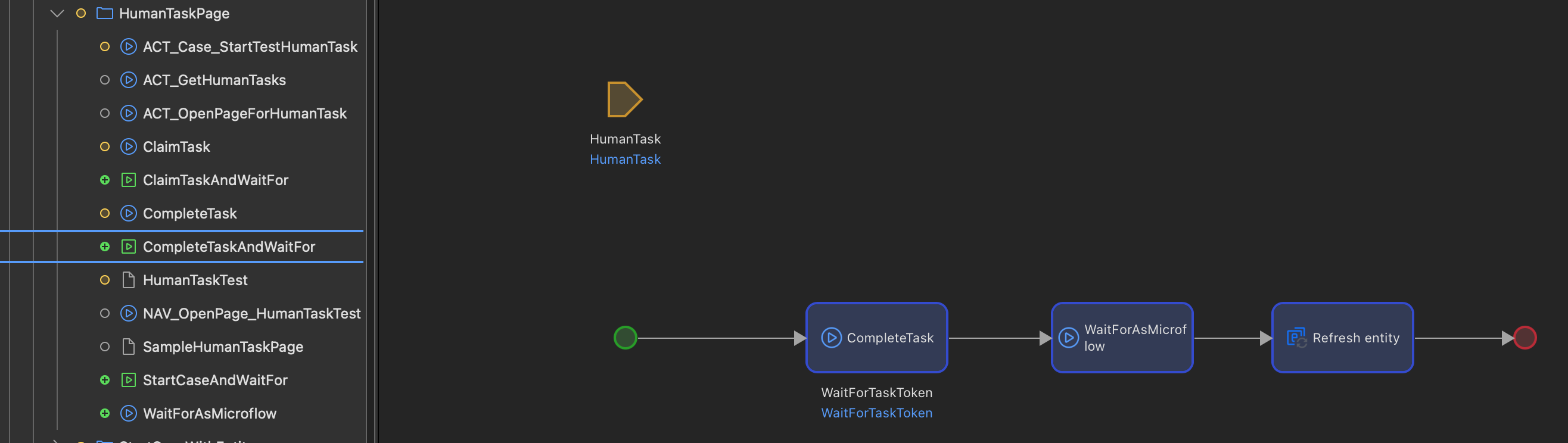Click the red end event circle
1568x443 pixels.
[x=1524, y=338]
